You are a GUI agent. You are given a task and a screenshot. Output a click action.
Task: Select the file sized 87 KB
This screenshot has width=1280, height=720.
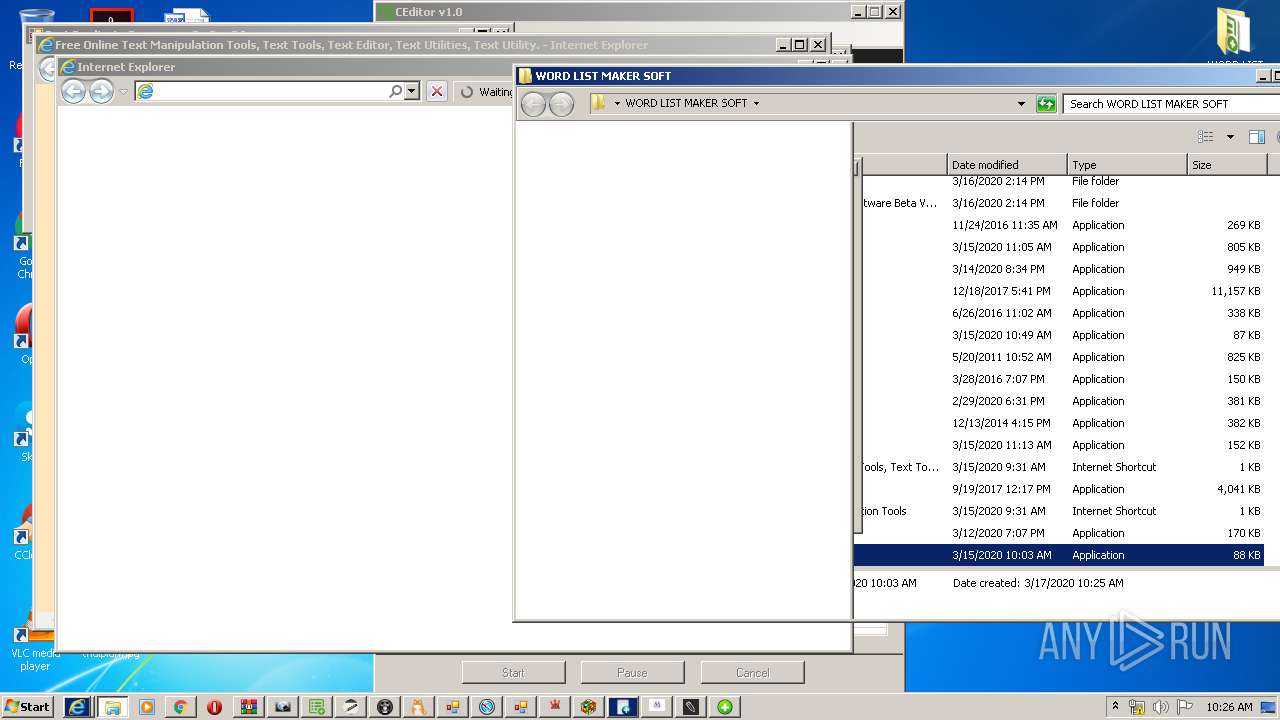click(x=1060, y=335)
